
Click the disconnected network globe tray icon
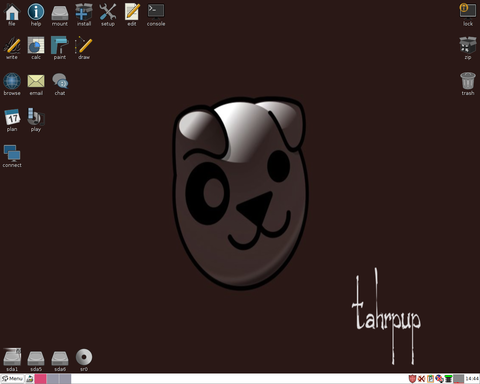439,379
